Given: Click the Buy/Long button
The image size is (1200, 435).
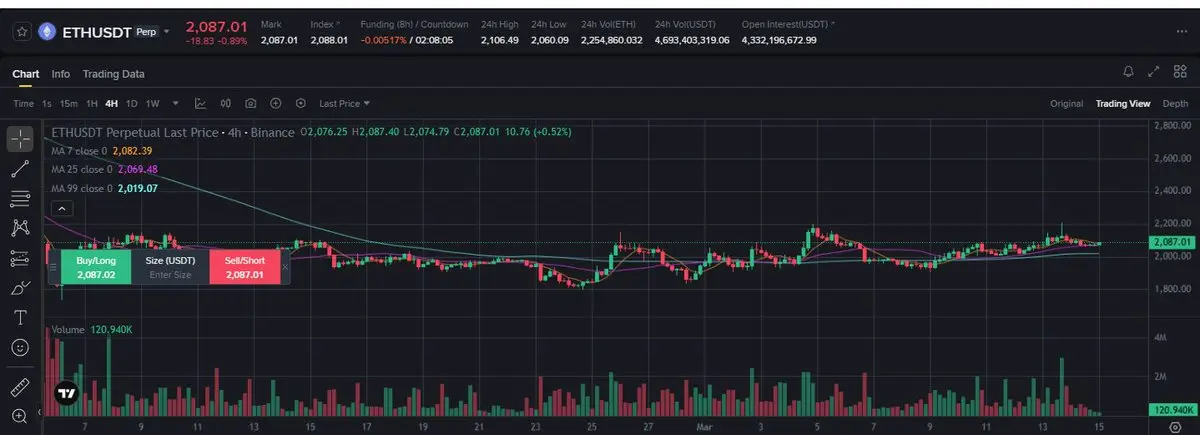Looking at the screenshot, I should [x=96, y=267].
